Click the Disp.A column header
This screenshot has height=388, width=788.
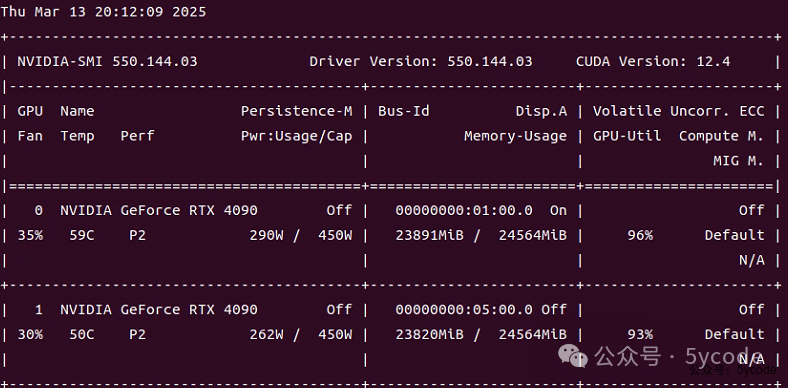[x=541, y=111]
